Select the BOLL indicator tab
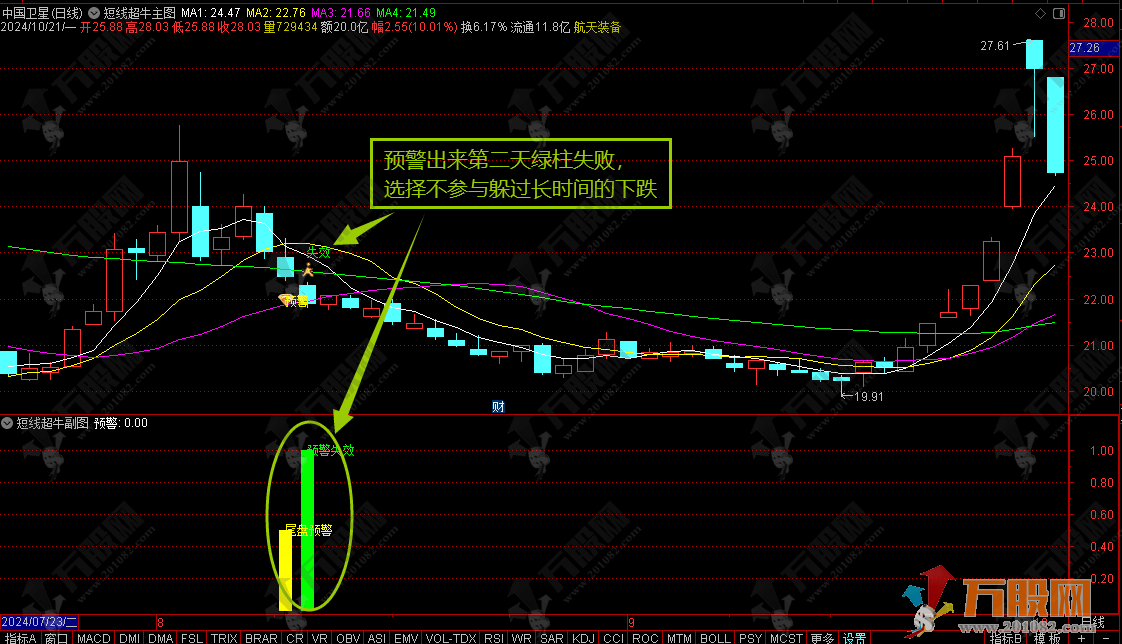The width and height of the screenshot is (1122, 644). 715,637
